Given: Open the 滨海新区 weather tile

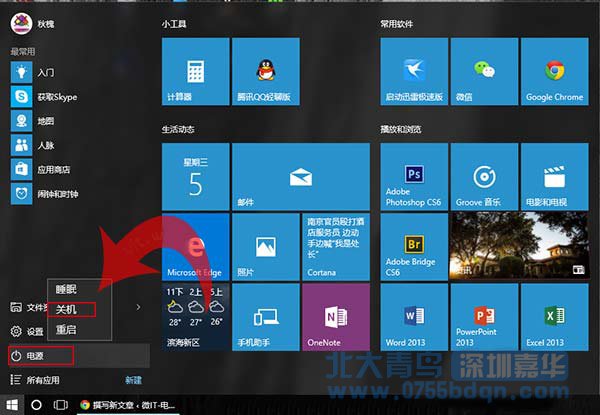Looking at the screenshot, I should (x=196, y=317).
